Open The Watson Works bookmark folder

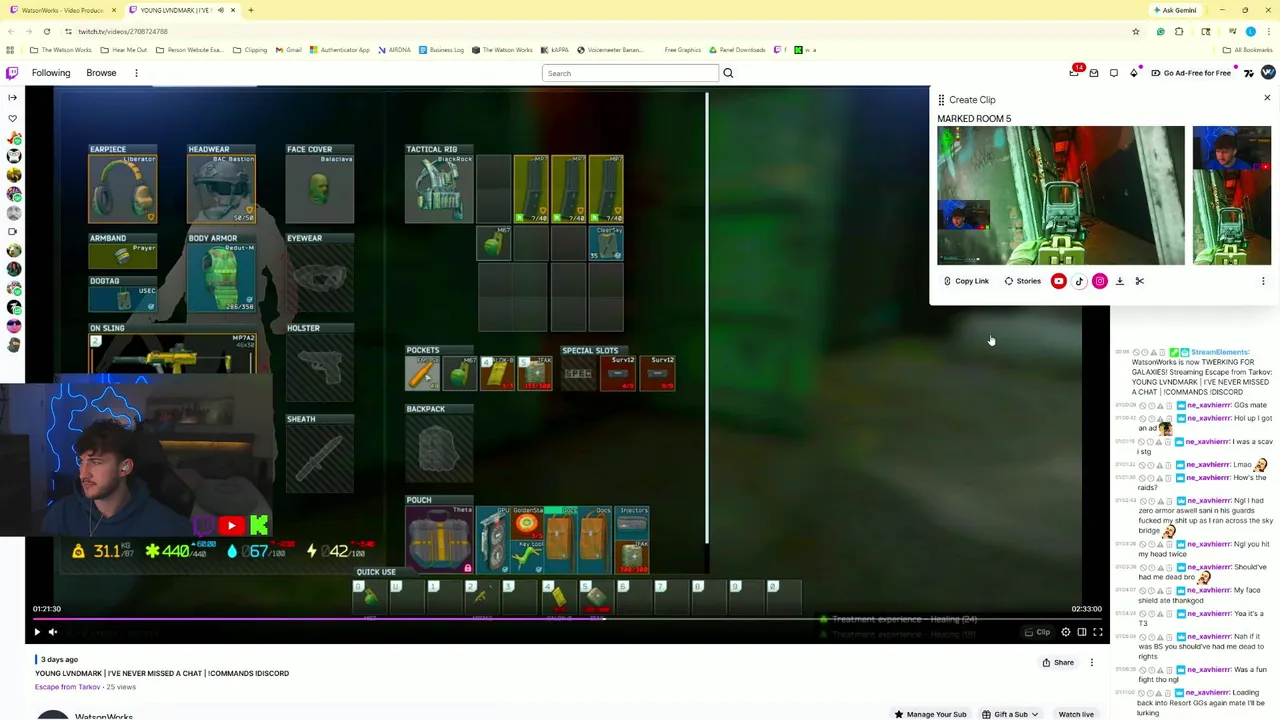click(x=61, y=50)
